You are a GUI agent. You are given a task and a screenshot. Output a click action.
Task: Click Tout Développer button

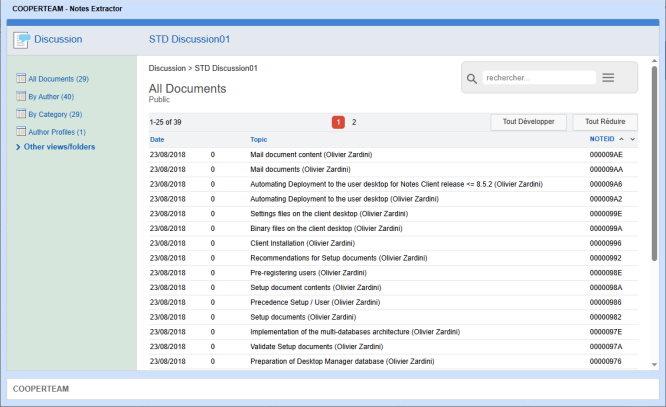(528, 122)
